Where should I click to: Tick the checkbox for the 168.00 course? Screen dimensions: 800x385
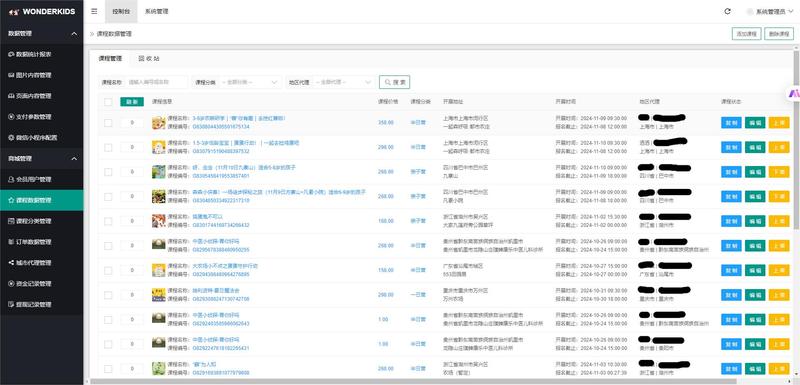tap(108, 221)
